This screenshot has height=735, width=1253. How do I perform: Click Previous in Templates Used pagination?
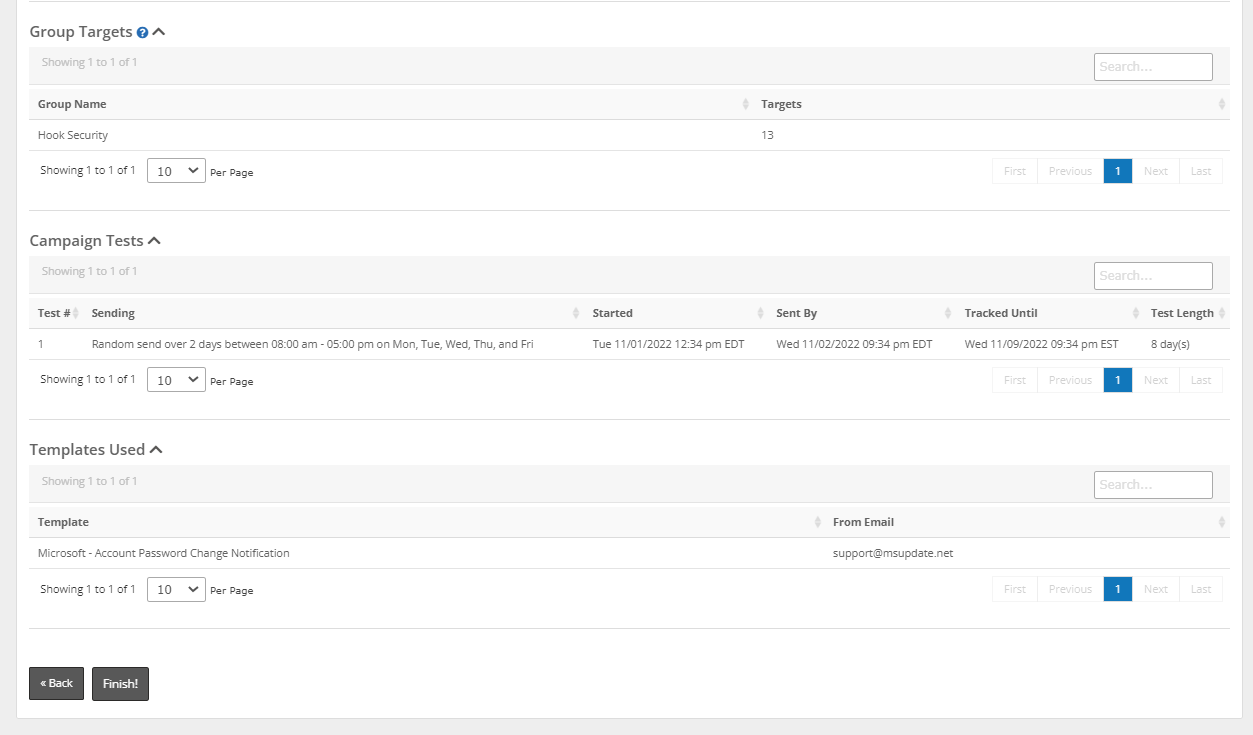point(1070,589)
